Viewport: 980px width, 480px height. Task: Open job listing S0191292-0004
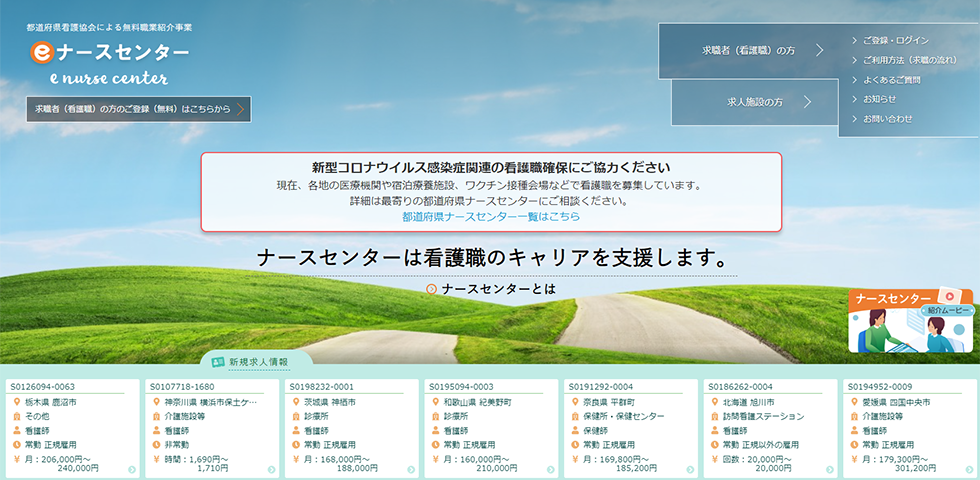[631, 429]
